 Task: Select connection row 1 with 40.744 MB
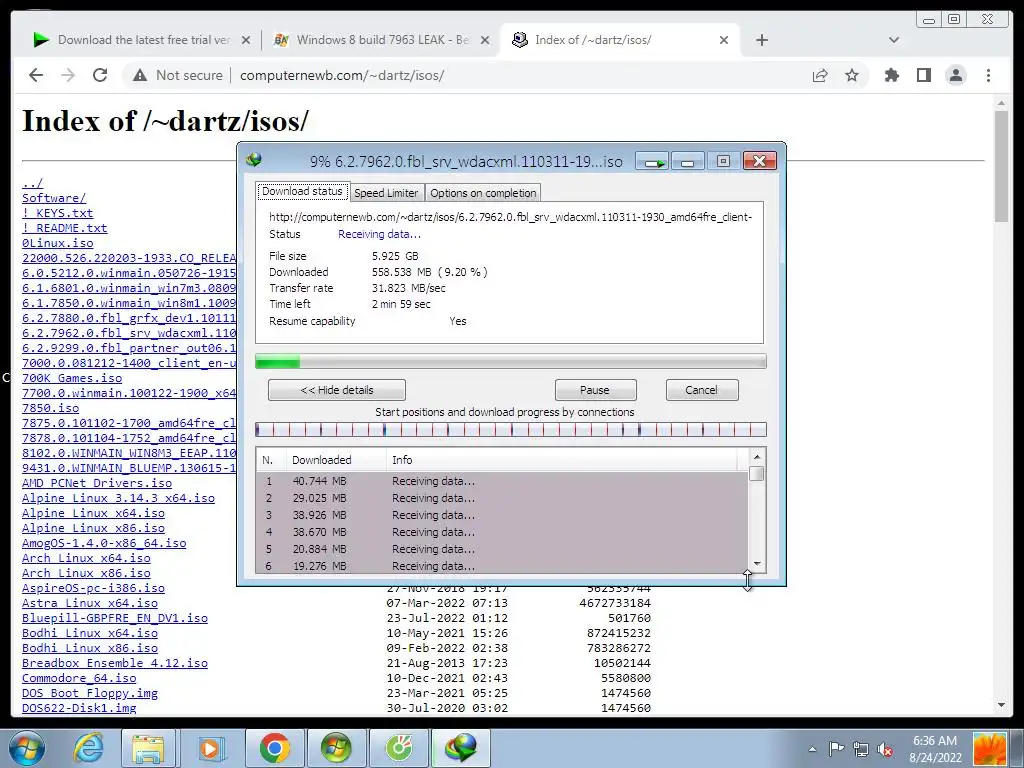502,481
